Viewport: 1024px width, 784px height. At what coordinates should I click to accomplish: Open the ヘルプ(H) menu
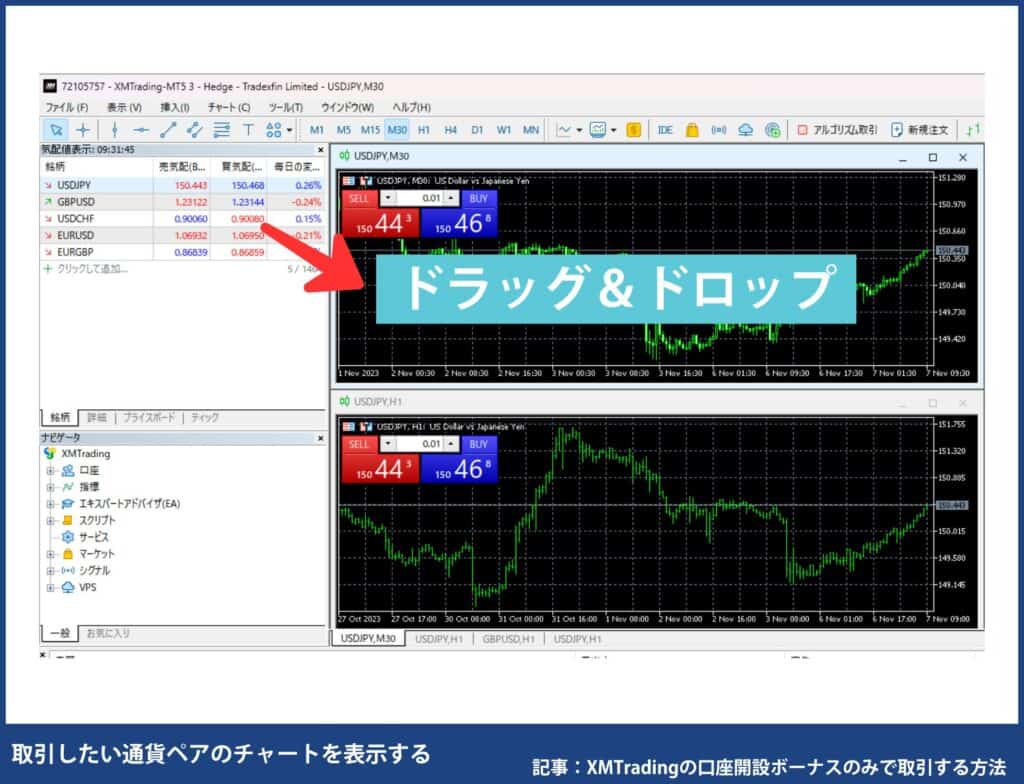coord(411,107)
